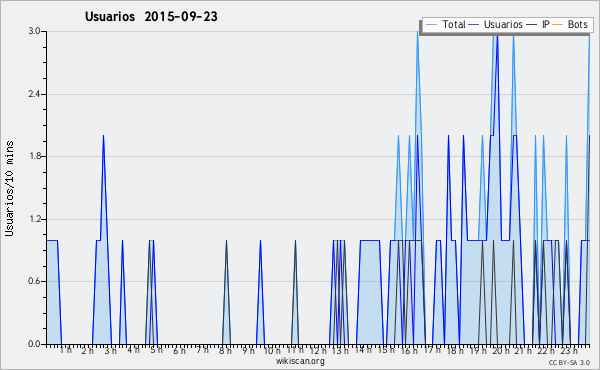600x370 pixels.
Task: Click the '18 h' x-axis label
Action: pos(455,351)
